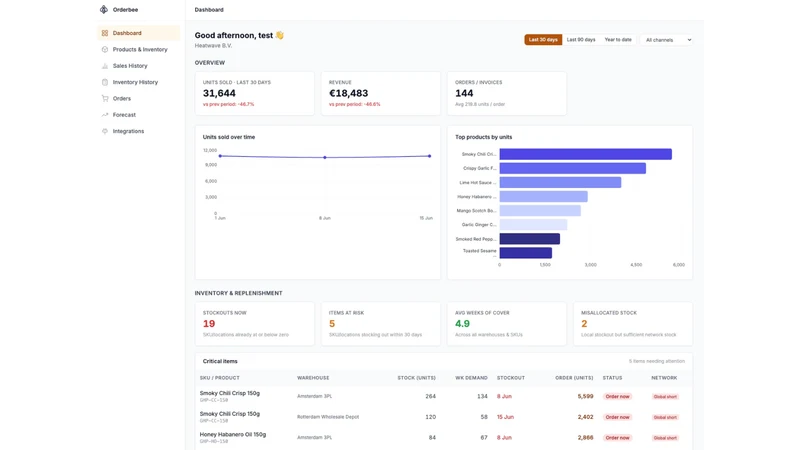Click the Heatwave B.V. company name
This screenshot has height=450, width=800.
click(x=213, y=45)
